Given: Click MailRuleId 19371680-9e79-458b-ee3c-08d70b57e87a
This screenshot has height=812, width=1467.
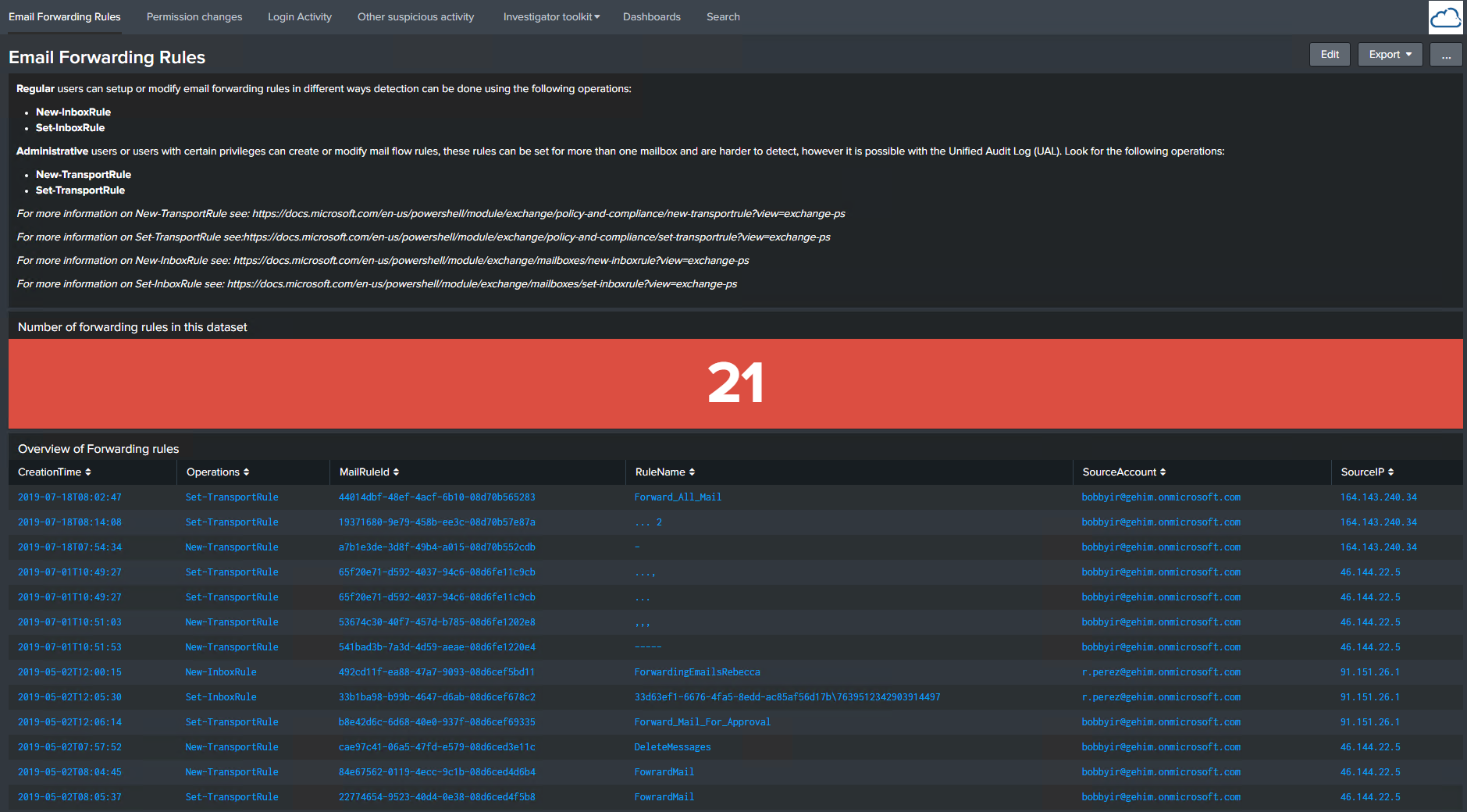Looking at the screenshot, I should tap(437, 522).
